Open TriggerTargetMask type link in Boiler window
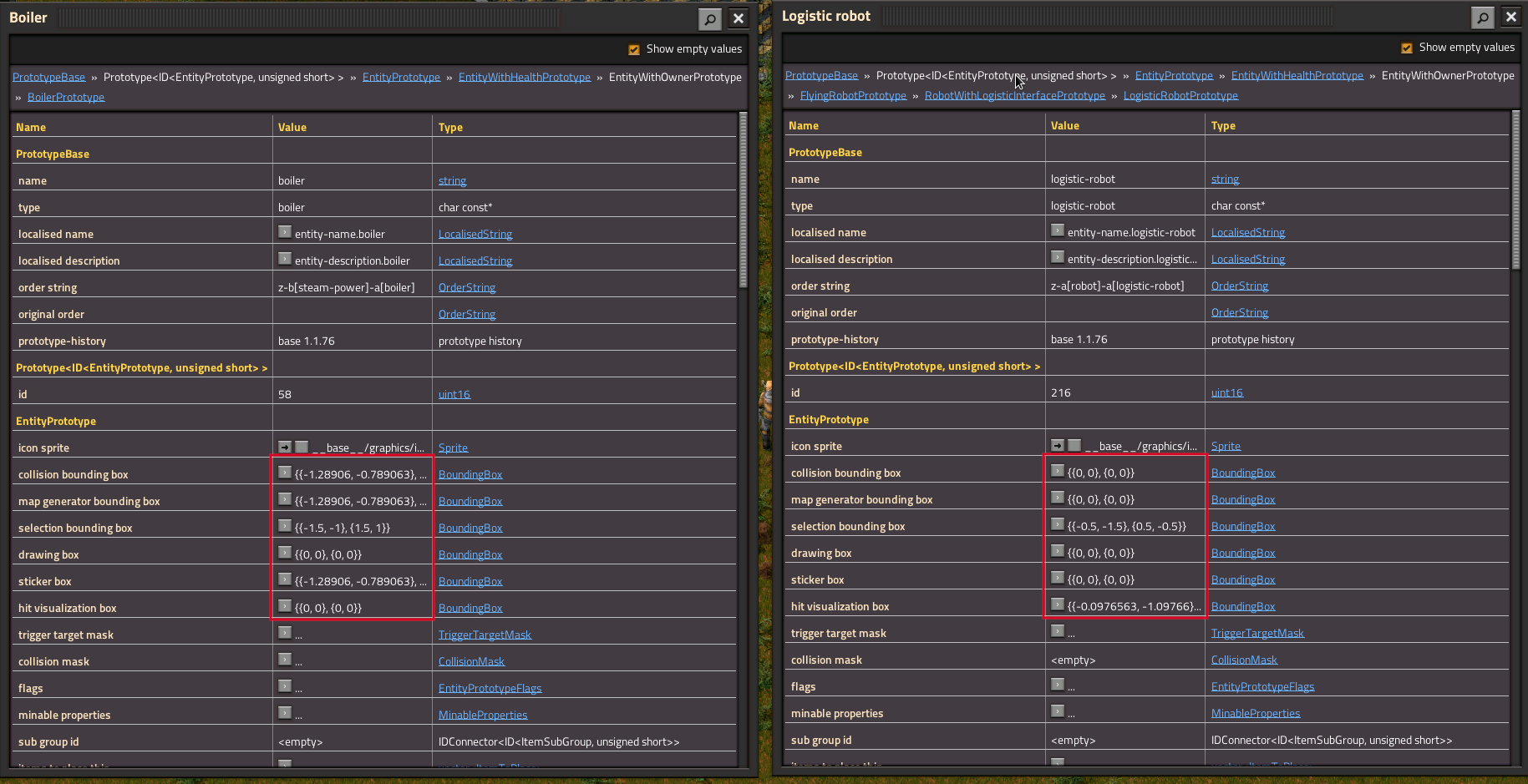Screen dimensions: 1528x784 [x=485, y=635]
